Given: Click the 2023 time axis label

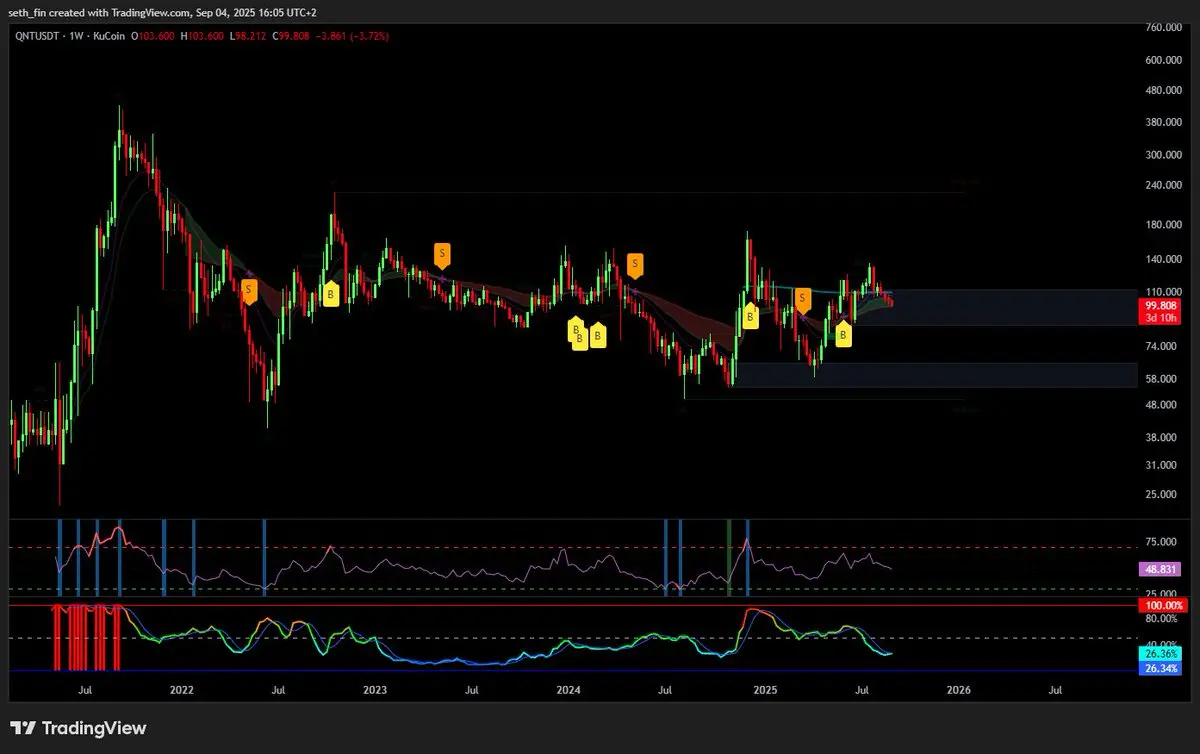Looking at the screenshot, I should point(375,690).
